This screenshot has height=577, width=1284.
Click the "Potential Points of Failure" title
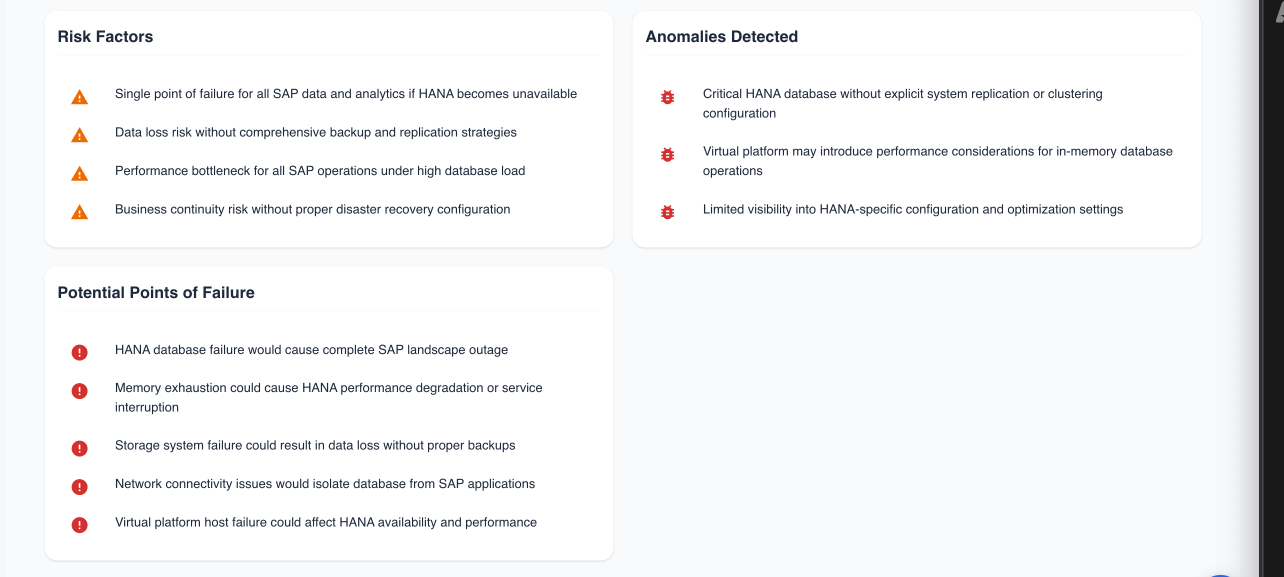pyautogui.click(x=155, y=292)
